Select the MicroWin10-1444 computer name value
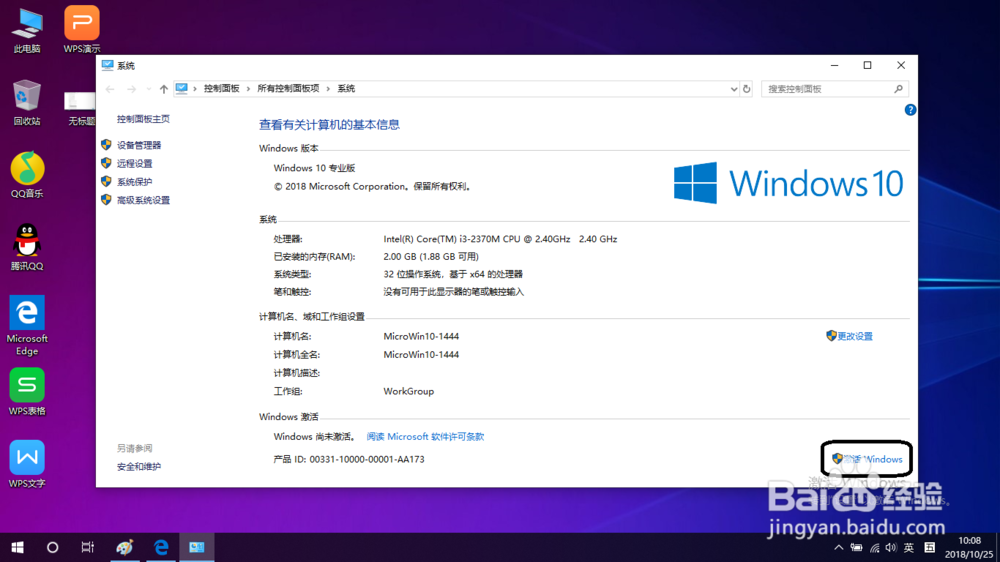Viewport: 1000px width, 562px height. 421,336
